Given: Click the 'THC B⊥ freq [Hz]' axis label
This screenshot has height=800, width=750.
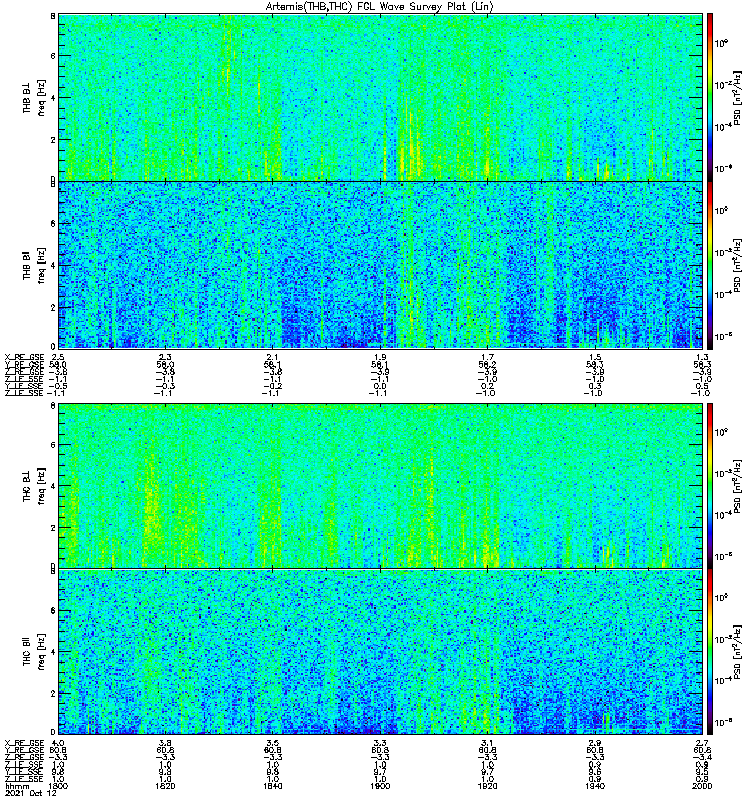Looking at the screenshot, I should pos(34,486).
